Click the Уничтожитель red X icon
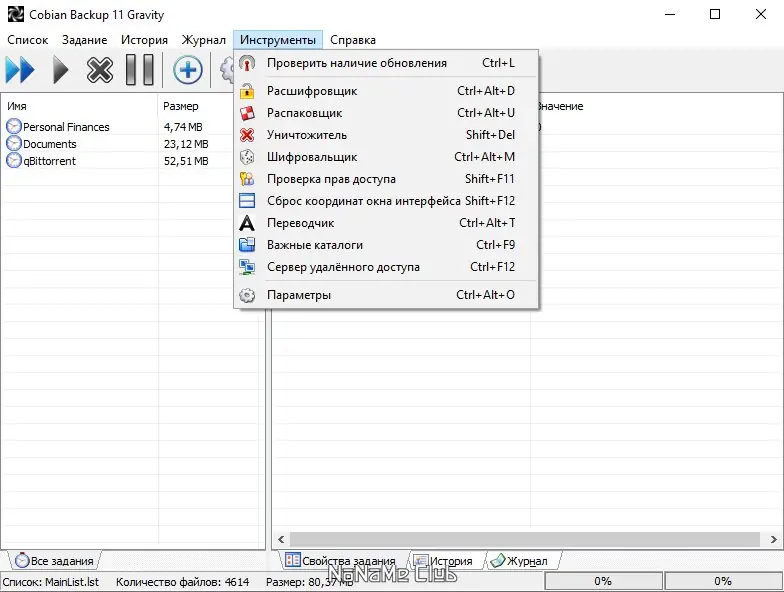 point(247,135)
